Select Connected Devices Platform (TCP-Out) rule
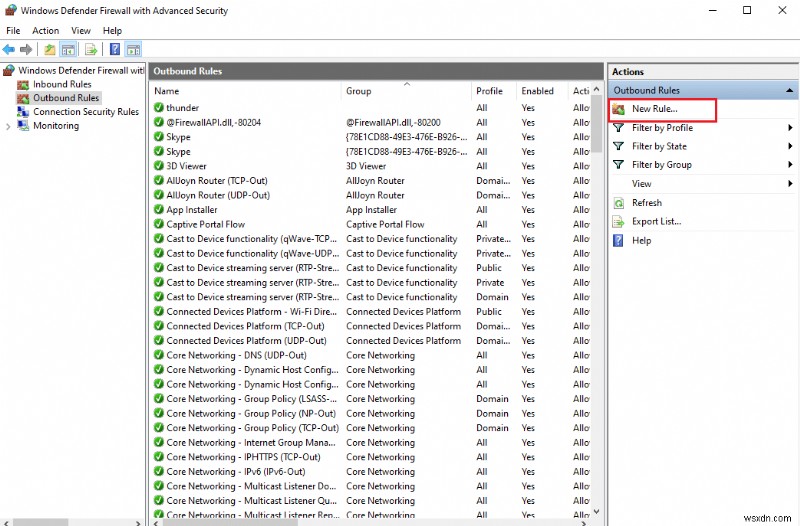The width and height of the screenshot is (800, 526). click(x=245, y=326)
